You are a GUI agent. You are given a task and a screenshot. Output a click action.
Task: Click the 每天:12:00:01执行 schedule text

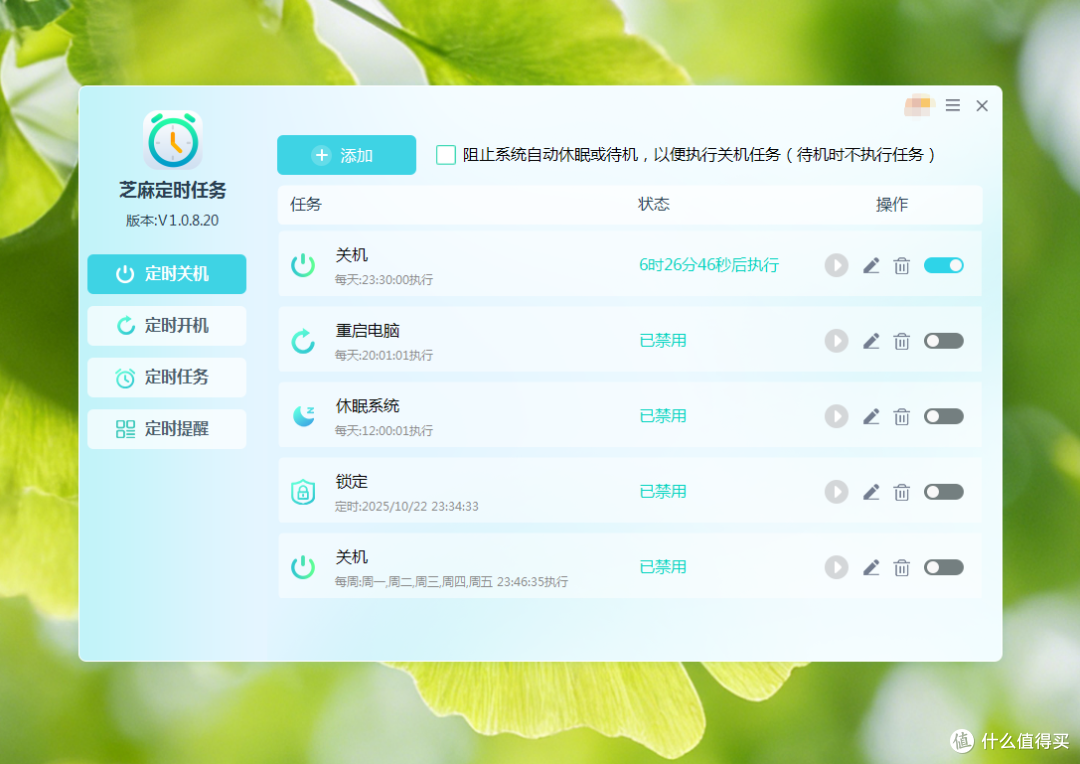[x=384, y=431]
